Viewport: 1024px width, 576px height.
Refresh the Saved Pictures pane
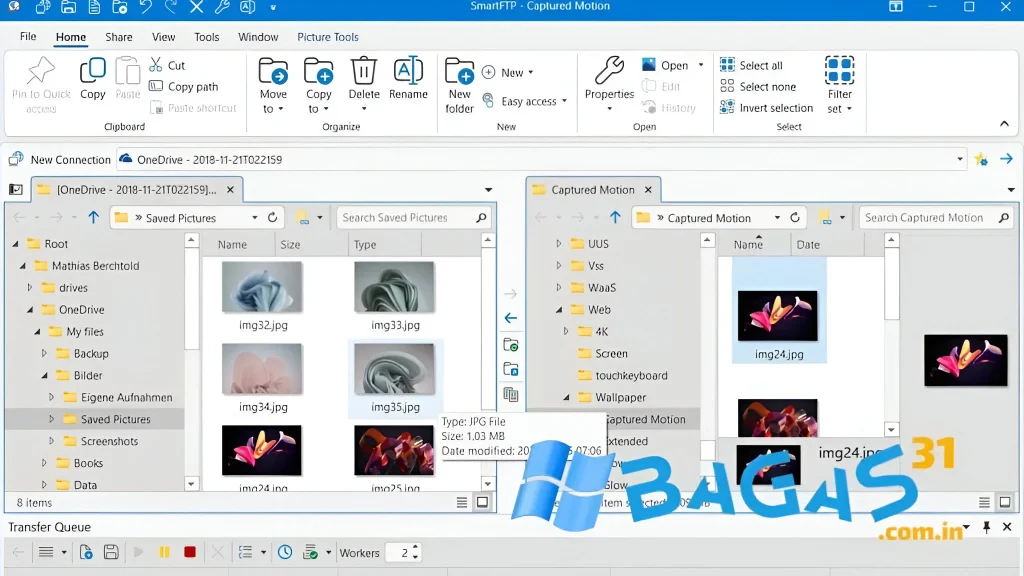[x=272, y=217]
